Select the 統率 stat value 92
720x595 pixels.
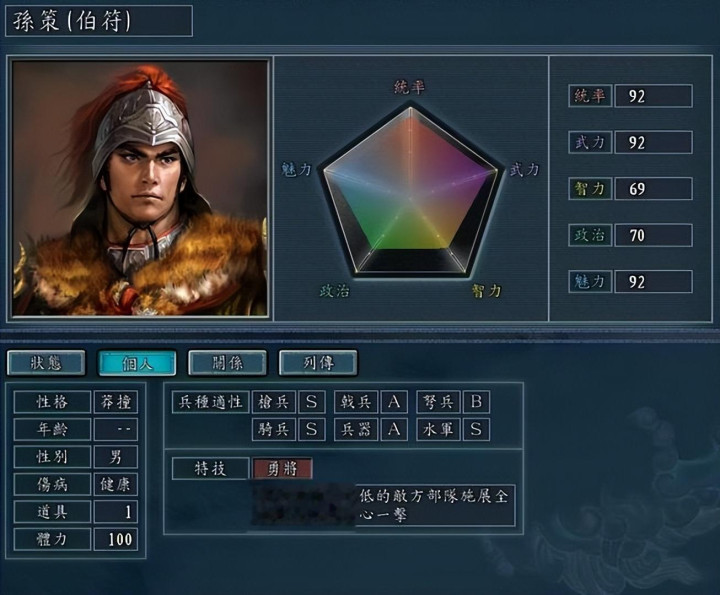click(653, 96)
